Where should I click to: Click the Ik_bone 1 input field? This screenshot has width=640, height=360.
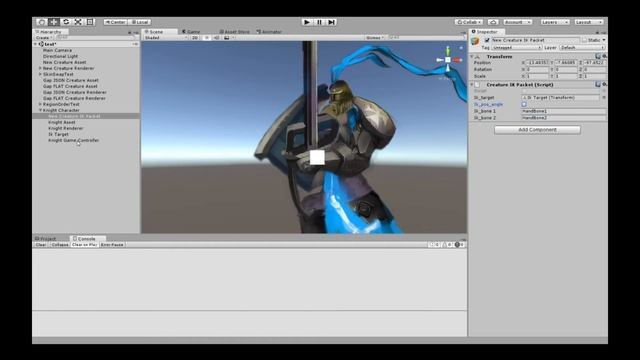pyautogui.click(x=564, y=111)
